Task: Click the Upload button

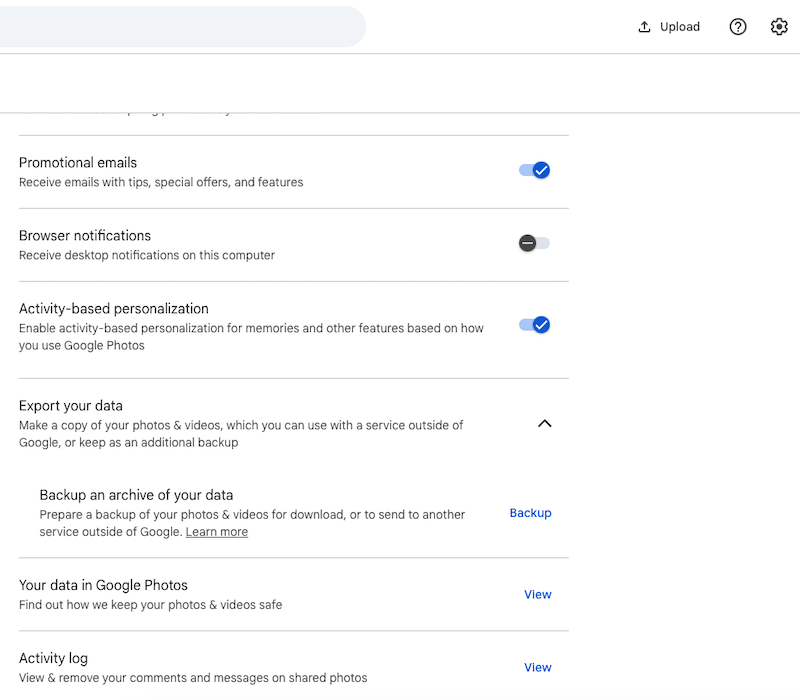Action: pyautogui.click(x=668, y=27)
